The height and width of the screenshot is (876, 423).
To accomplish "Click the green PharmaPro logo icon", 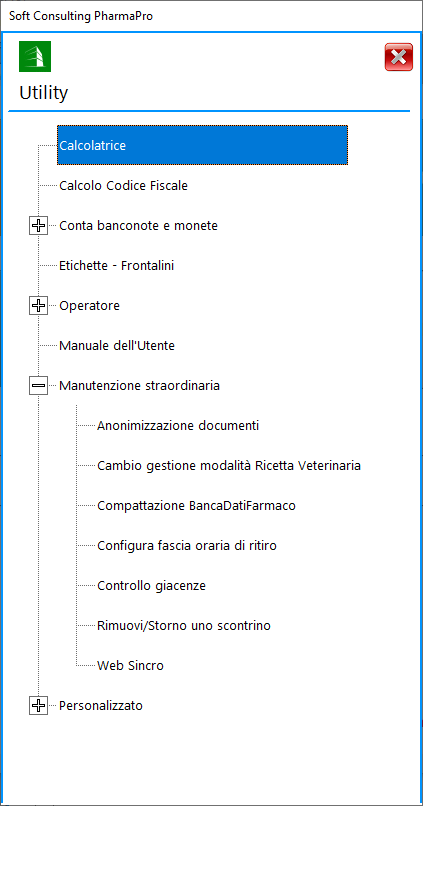I will coord(35,56).
